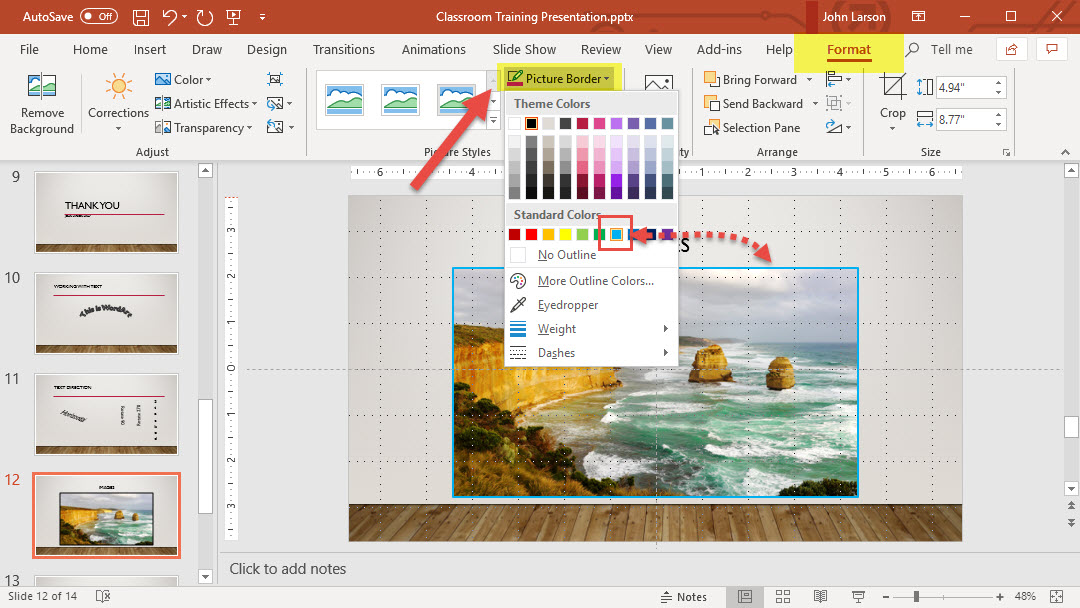The image size is (1080, 608).
Task: Switch to the Animations tab
Action: (433, 50)
